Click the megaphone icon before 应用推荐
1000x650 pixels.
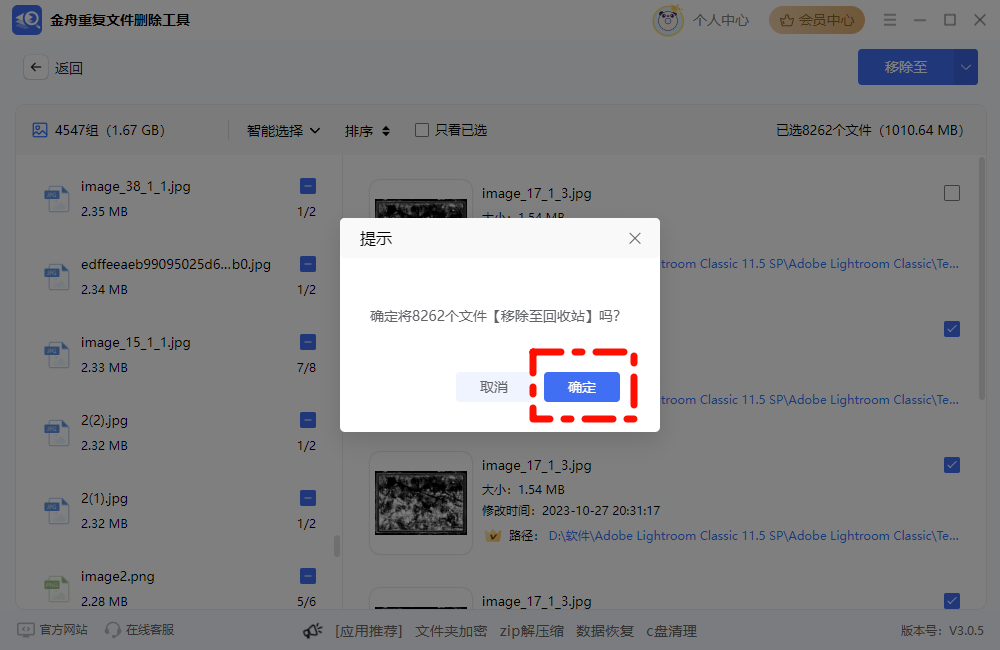[312, 631]
